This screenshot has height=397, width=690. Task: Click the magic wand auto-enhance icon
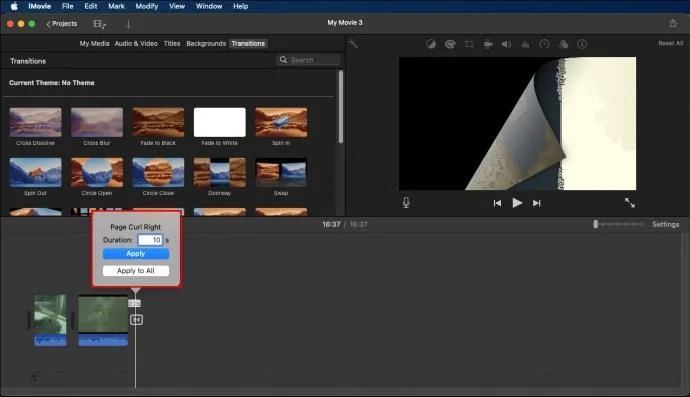tap(354, 44)
